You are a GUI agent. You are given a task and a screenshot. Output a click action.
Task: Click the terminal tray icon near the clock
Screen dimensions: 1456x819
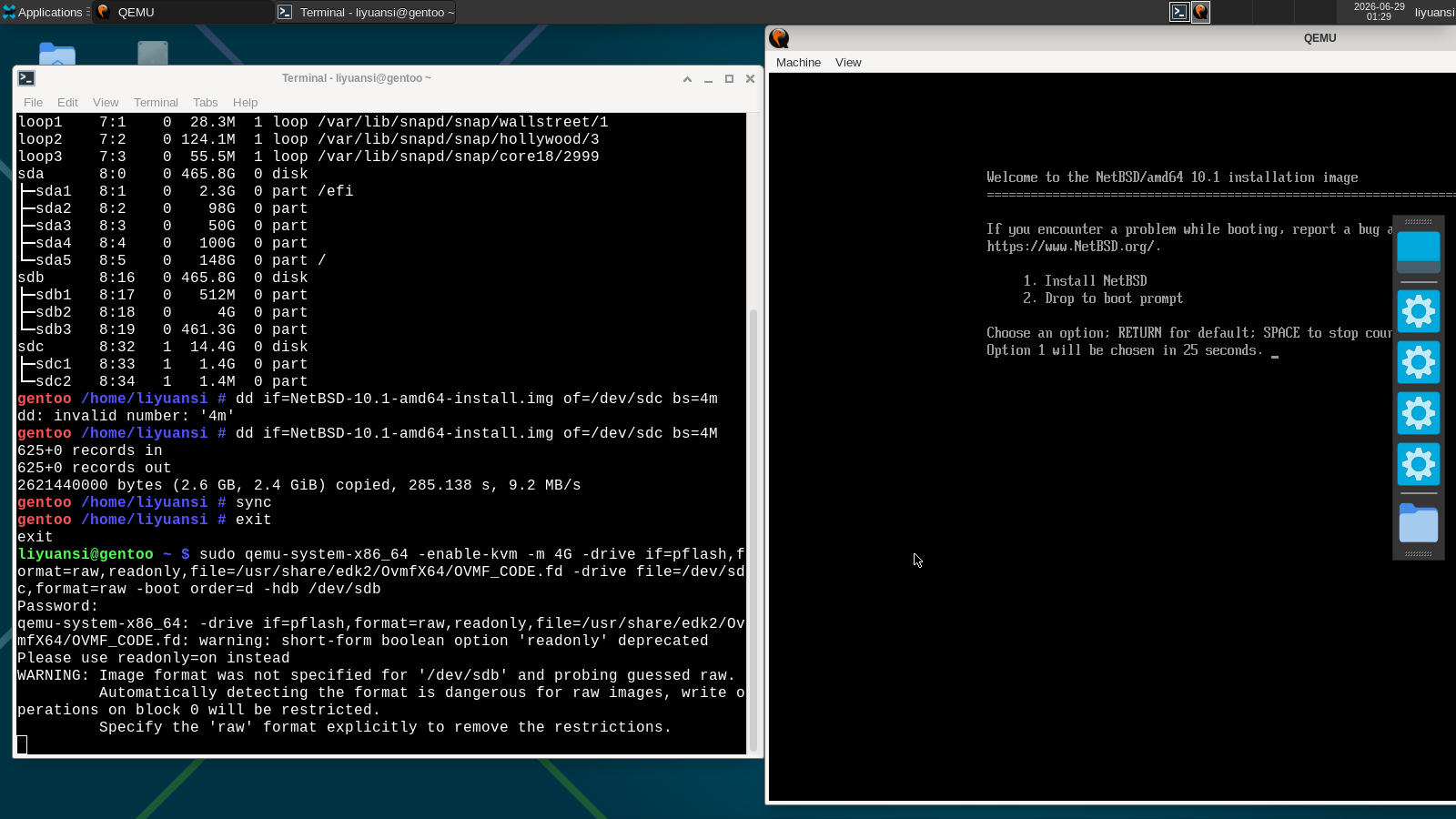(1179, 12)
